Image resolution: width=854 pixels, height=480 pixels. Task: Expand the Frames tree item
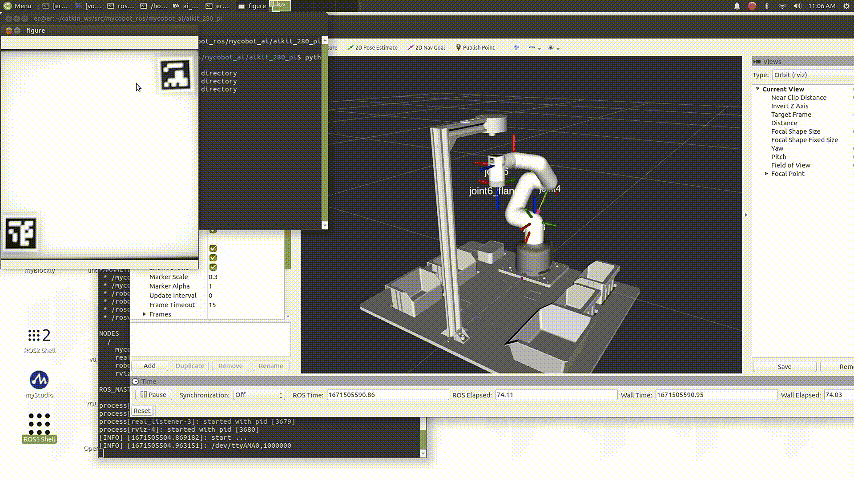click(146, 314)
